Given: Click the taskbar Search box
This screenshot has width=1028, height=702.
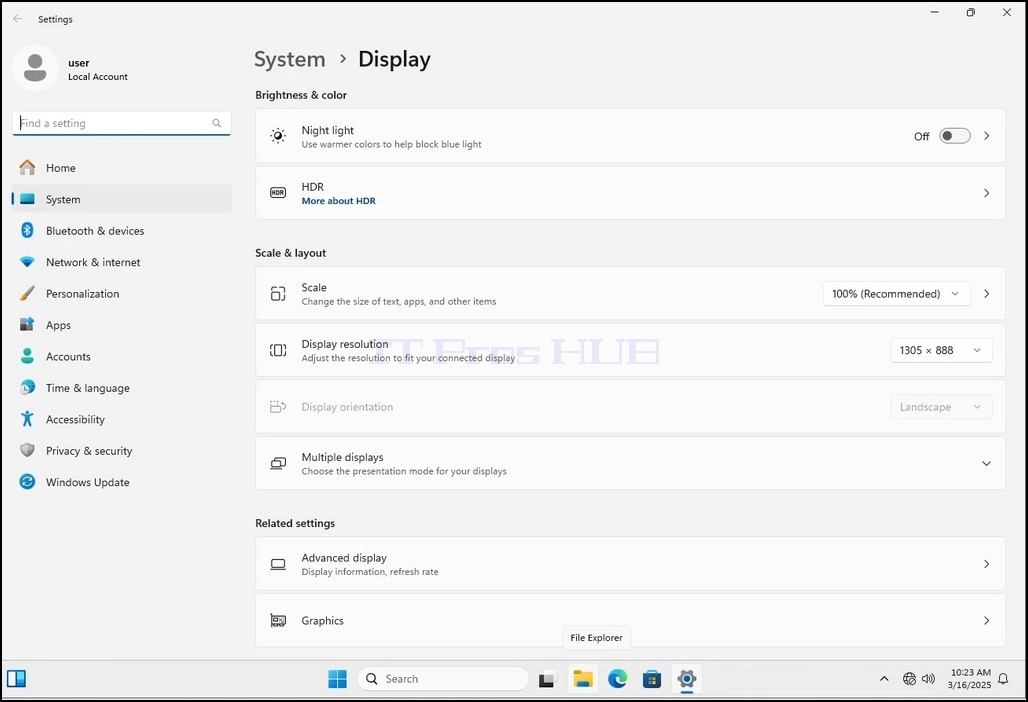Looking at the screenshot, I should [x=443, y=679].
